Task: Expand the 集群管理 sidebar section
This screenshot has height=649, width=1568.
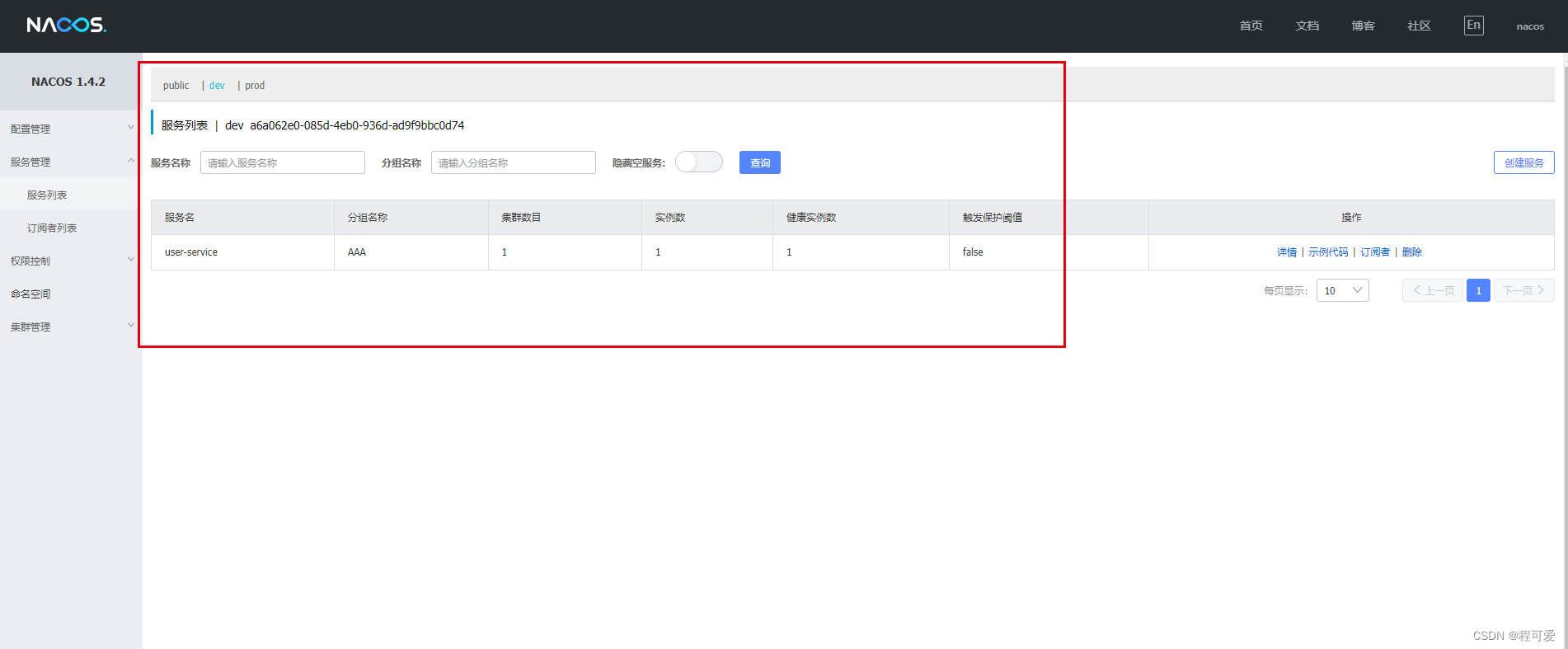Action: point(71,327)
